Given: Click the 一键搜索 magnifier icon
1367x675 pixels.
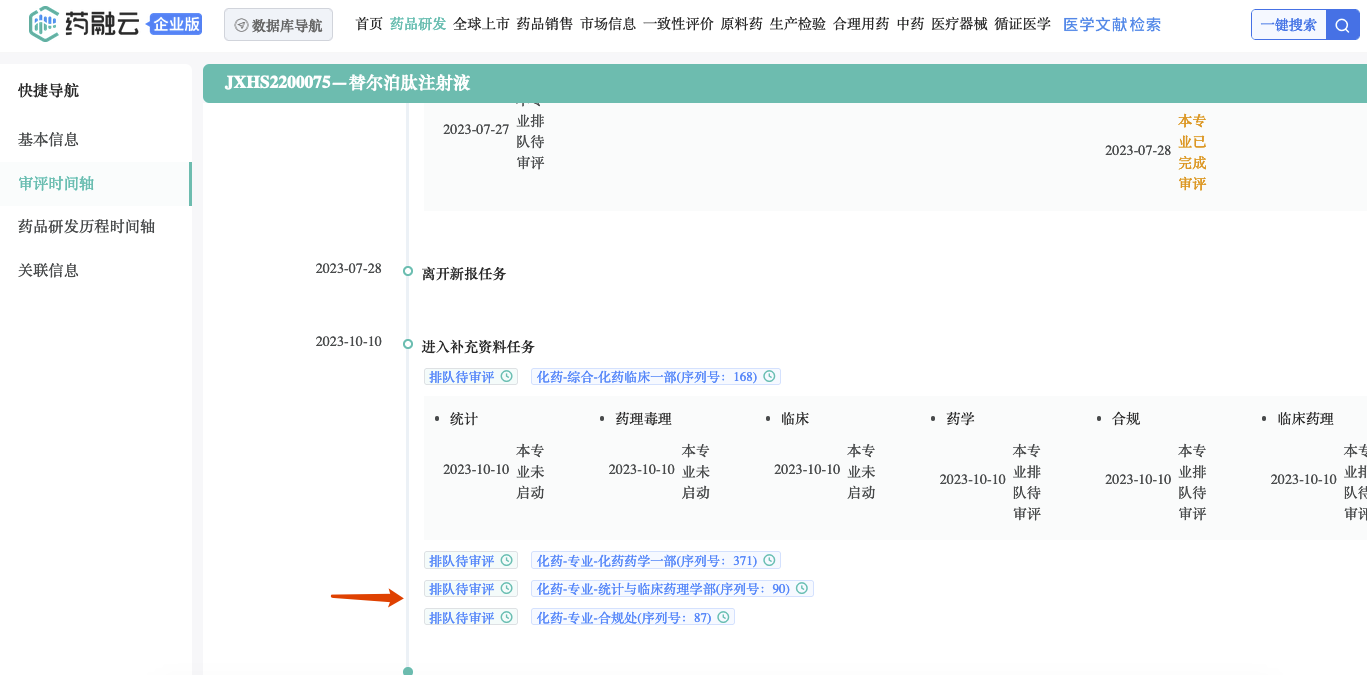Looking at the screenshot, I should pos(1342,25).
